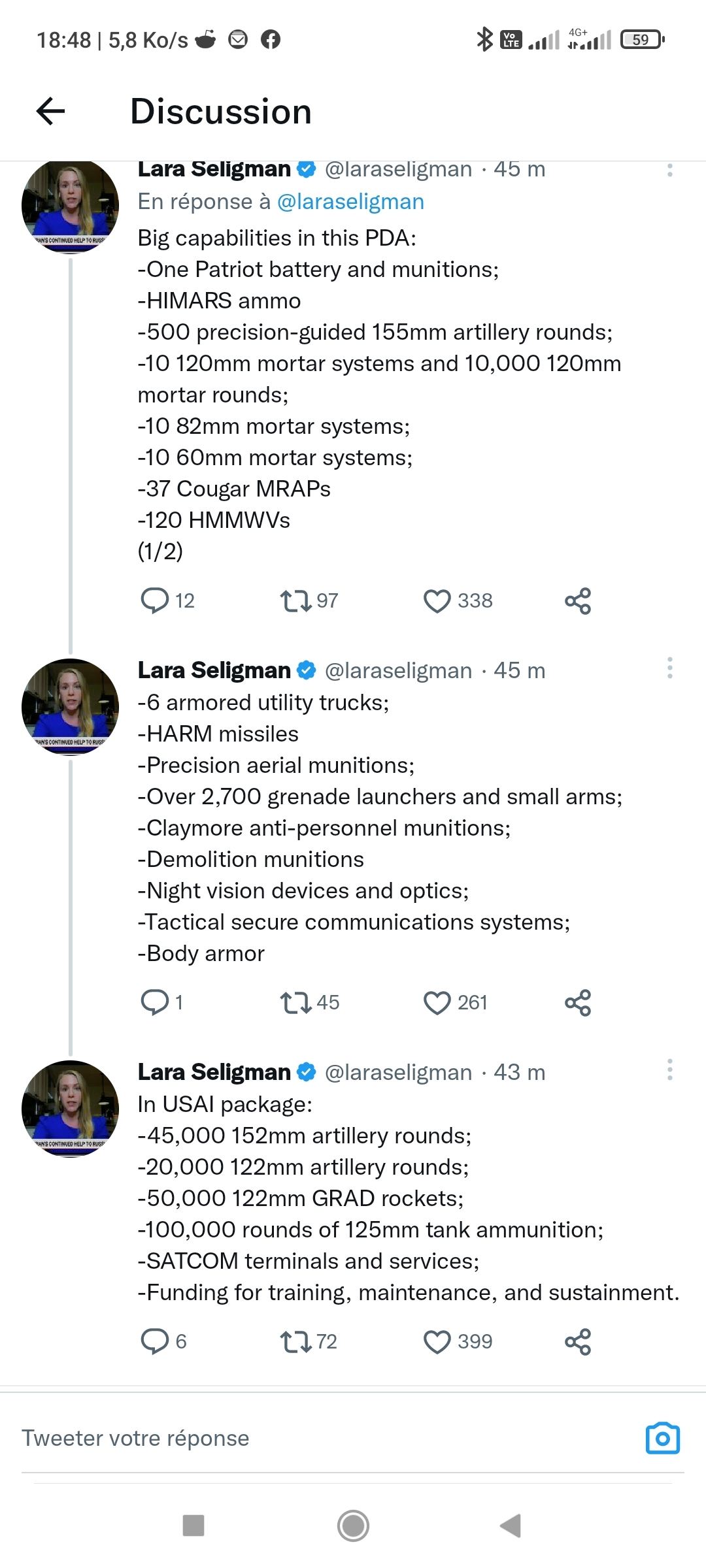Like the tweet with 261 likes
This screenshot has height=1568, width=706.
(437, 1002)
